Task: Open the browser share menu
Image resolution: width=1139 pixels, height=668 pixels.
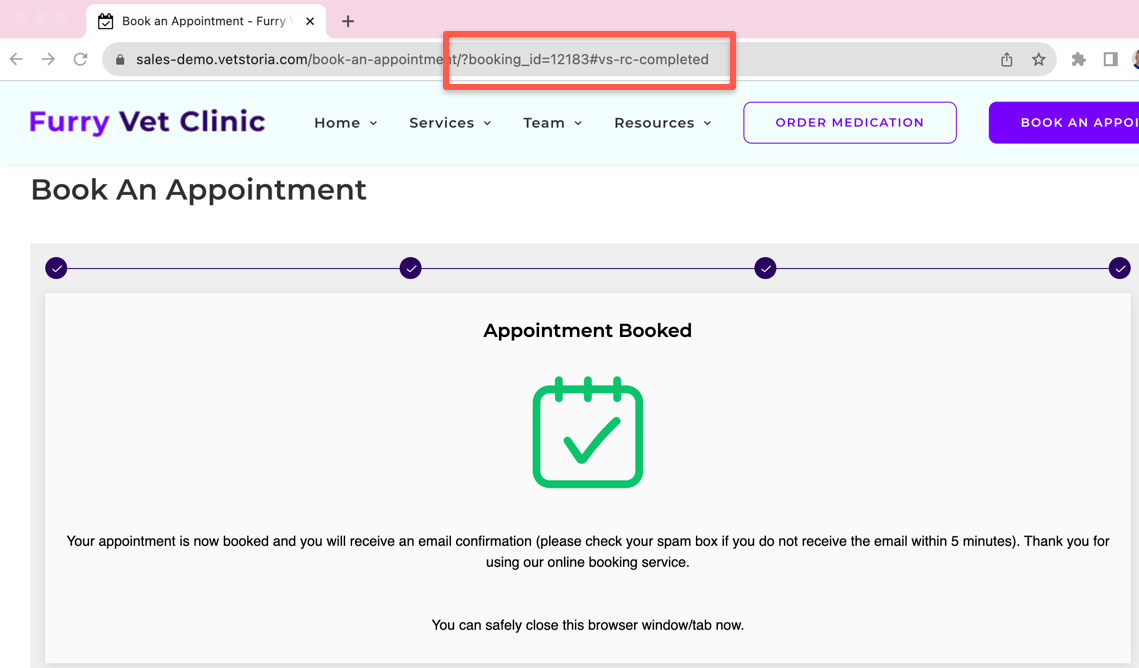Action: pos(1006,59)
